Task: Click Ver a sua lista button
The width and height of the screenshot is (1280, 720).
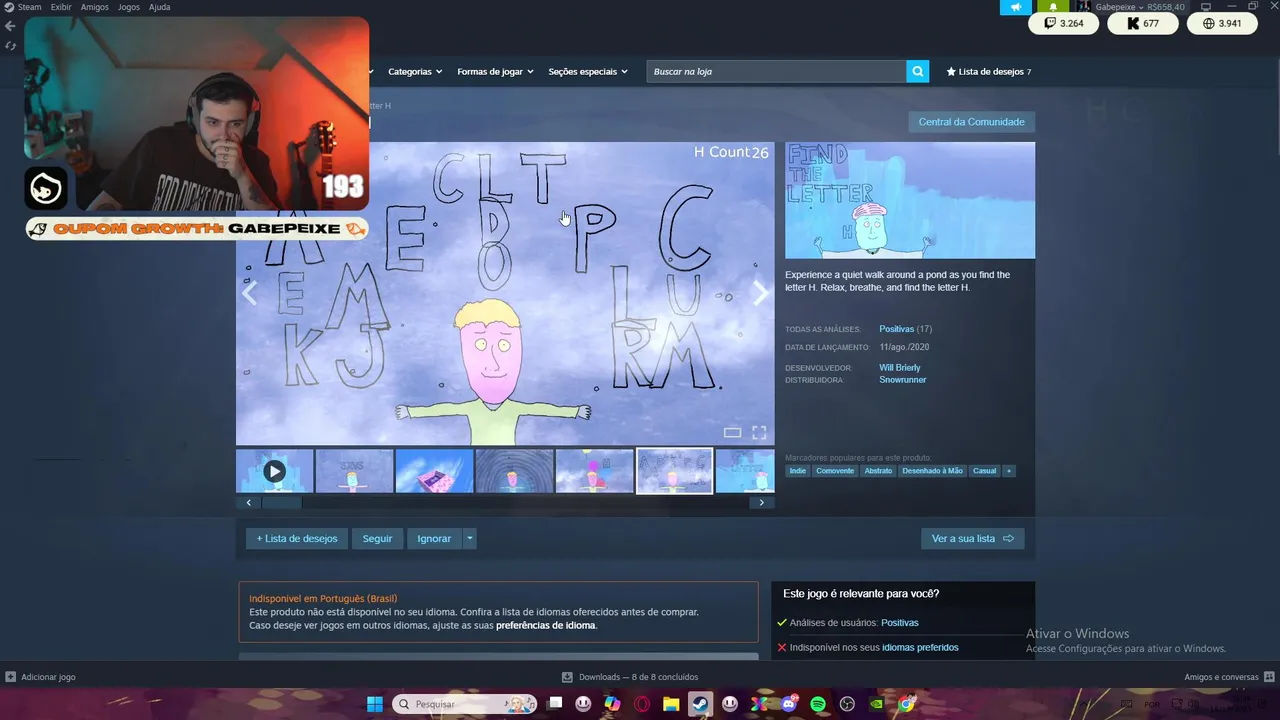Action: pyautogui.click(x=972, y=538)
